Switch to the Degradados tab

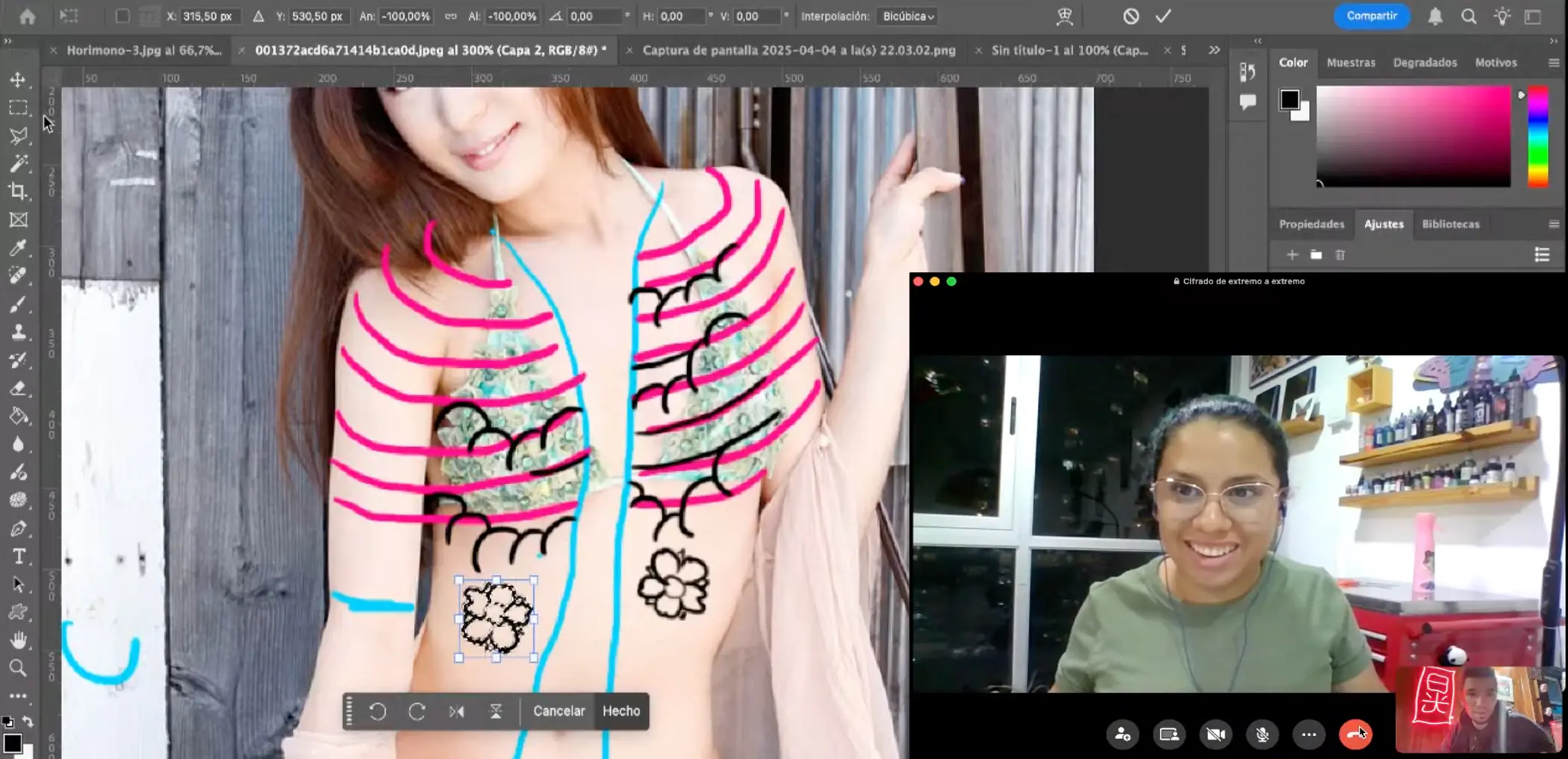(x=1425, y=63)
